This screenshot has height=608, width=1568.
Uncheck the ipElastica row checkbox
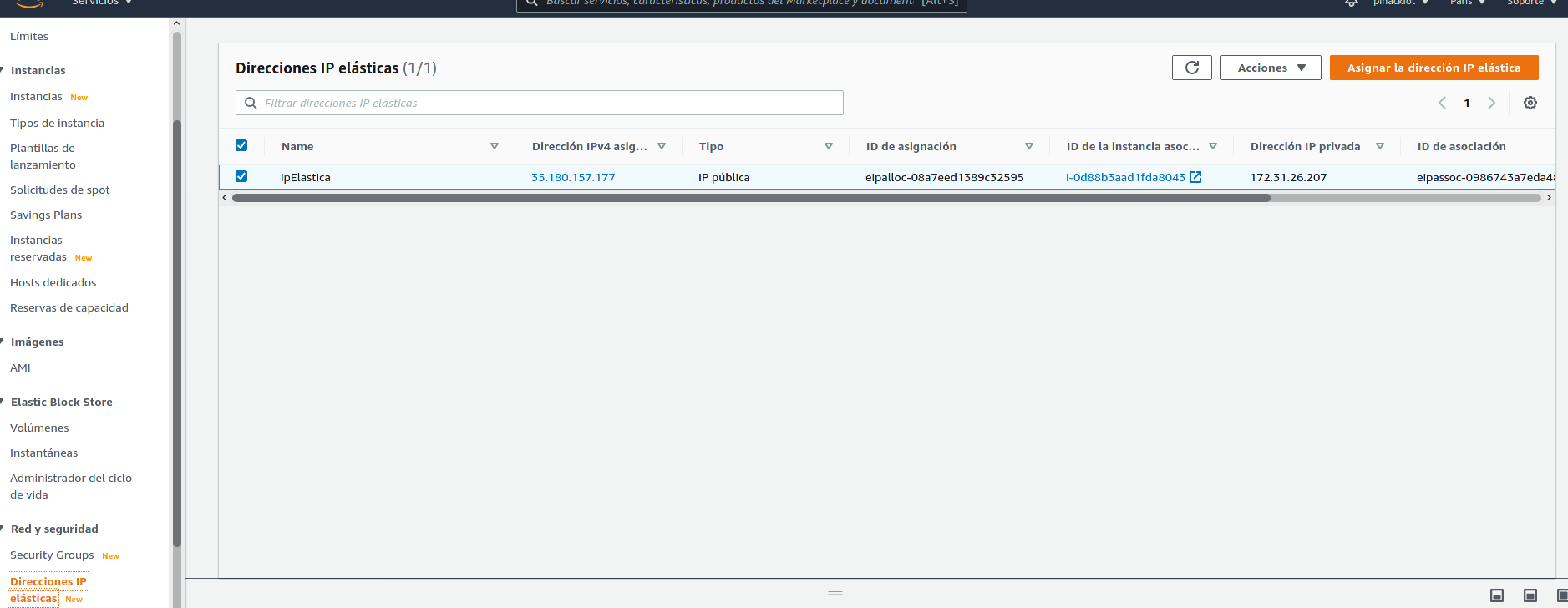(x=241, y=176)
